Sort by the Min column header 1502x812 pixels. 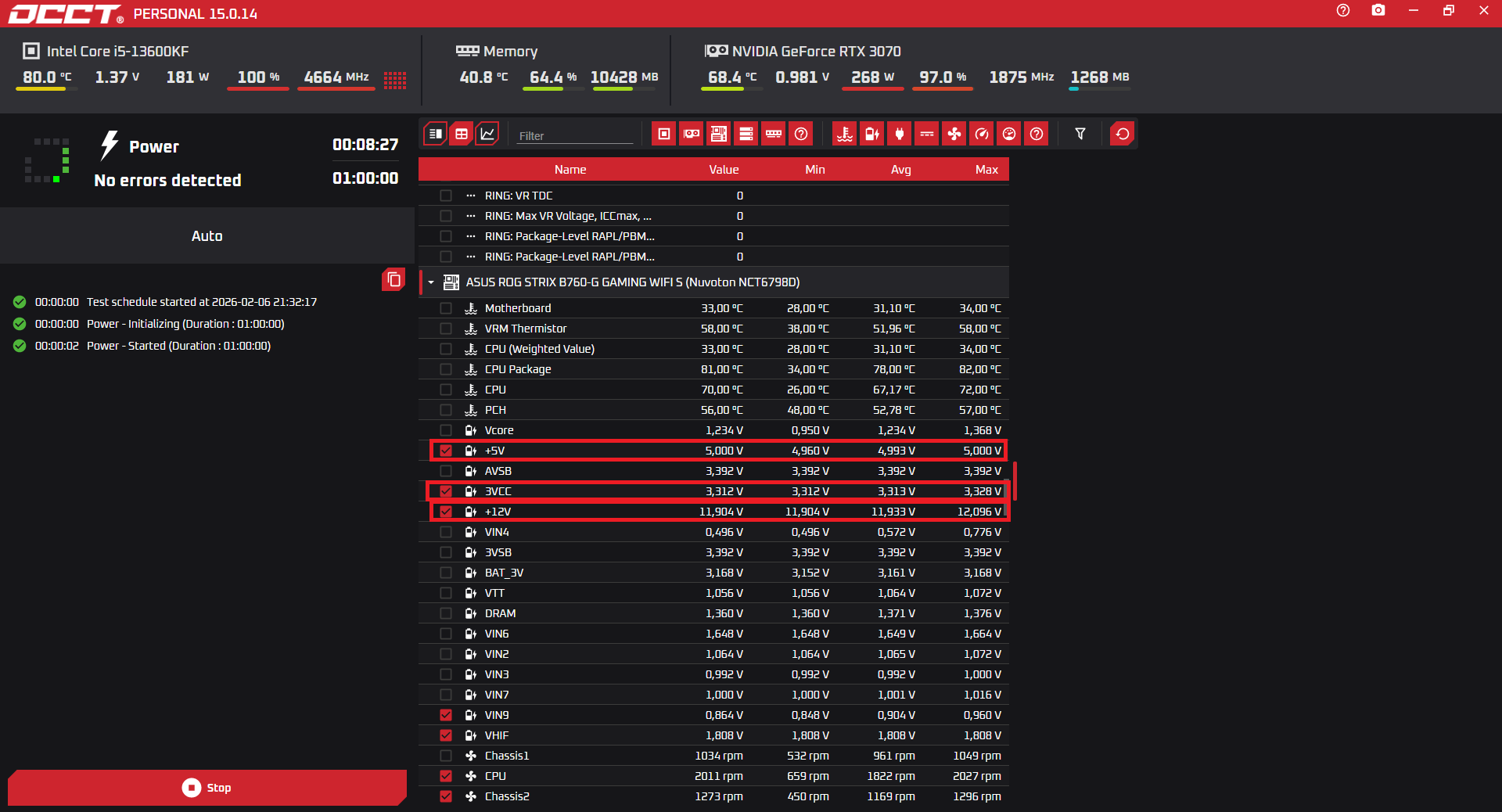(x=815, y=170)
